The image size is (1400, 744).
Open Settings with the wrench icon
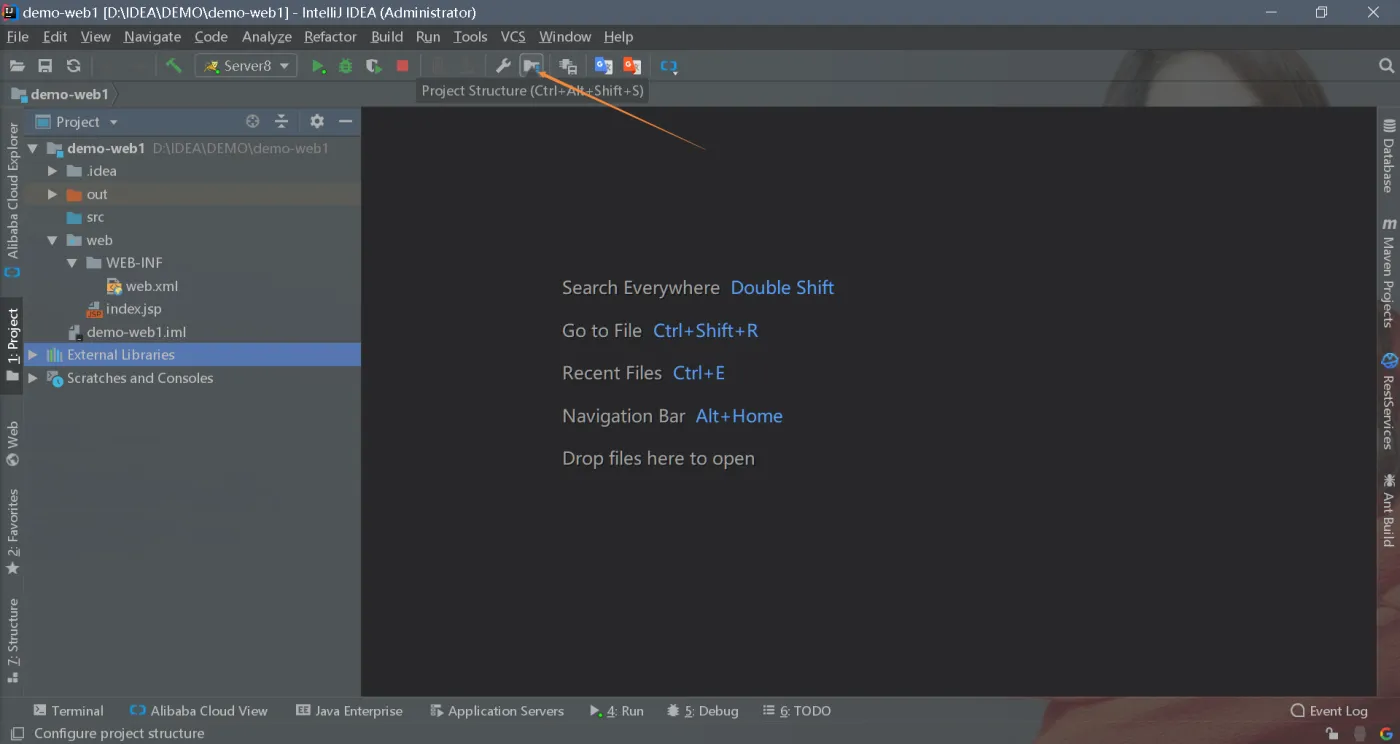pos(503,66)
